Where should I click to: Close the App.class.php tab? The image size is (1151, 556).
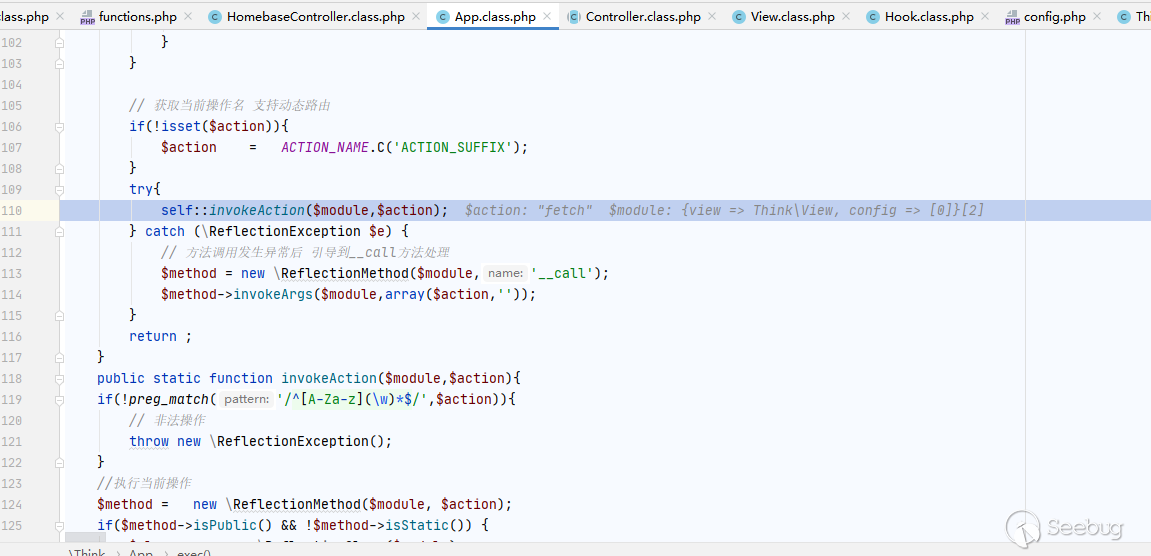548,16
